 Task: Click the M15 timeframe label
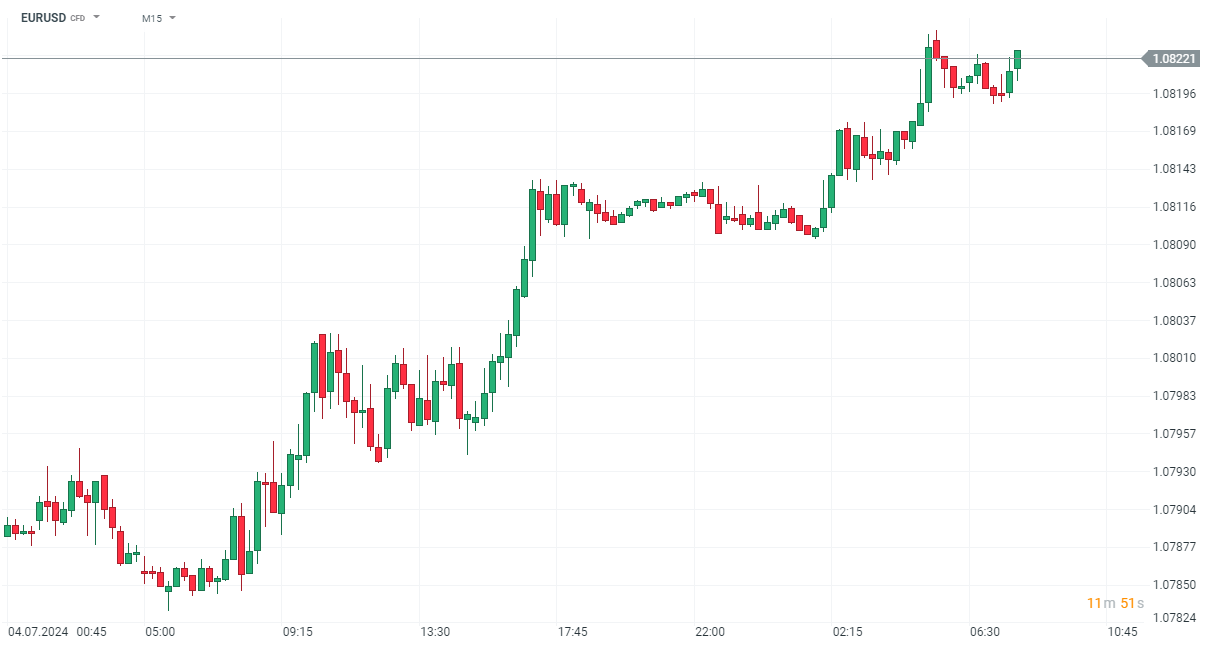pos(152,18)
